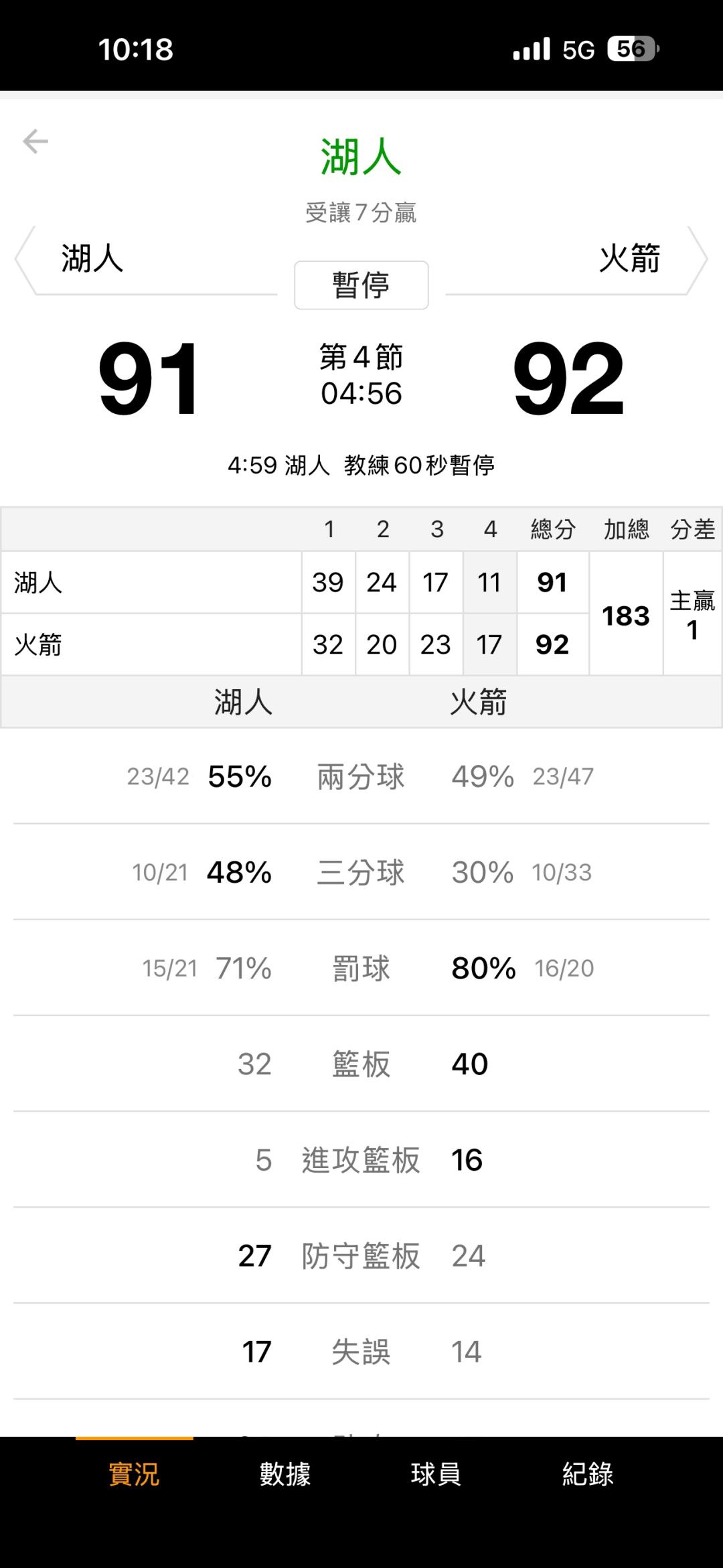Tap the 進攻籃板 stat row label
The image size is (723, 1568).
pos(361,1160)
